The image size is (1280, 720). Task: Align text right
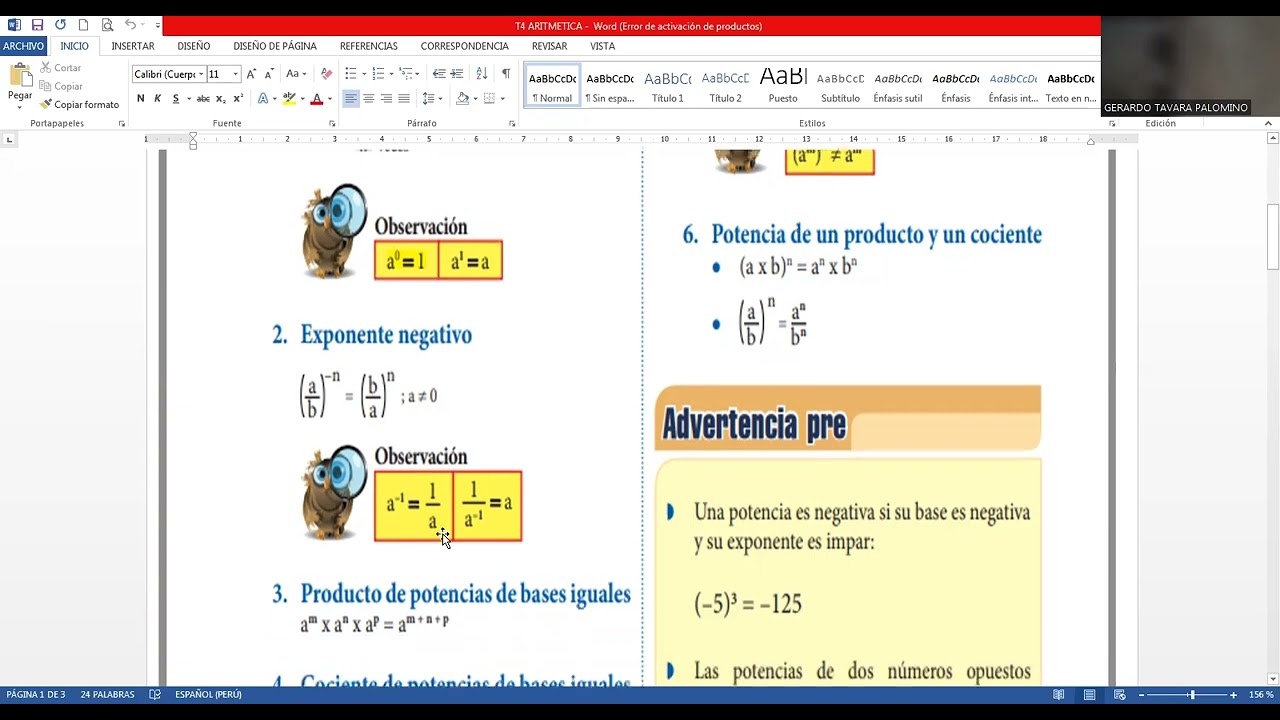pyautogui.click(x=386, y=98)
